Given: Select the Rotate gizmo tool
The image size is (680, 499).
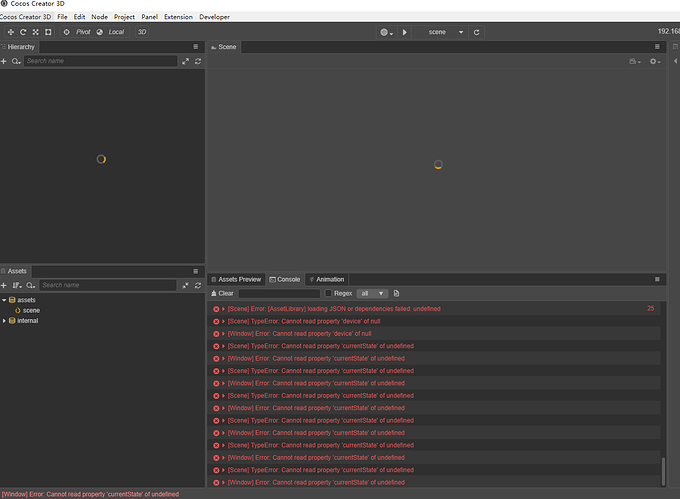Looking at the screenshot, I should point(23,32).
